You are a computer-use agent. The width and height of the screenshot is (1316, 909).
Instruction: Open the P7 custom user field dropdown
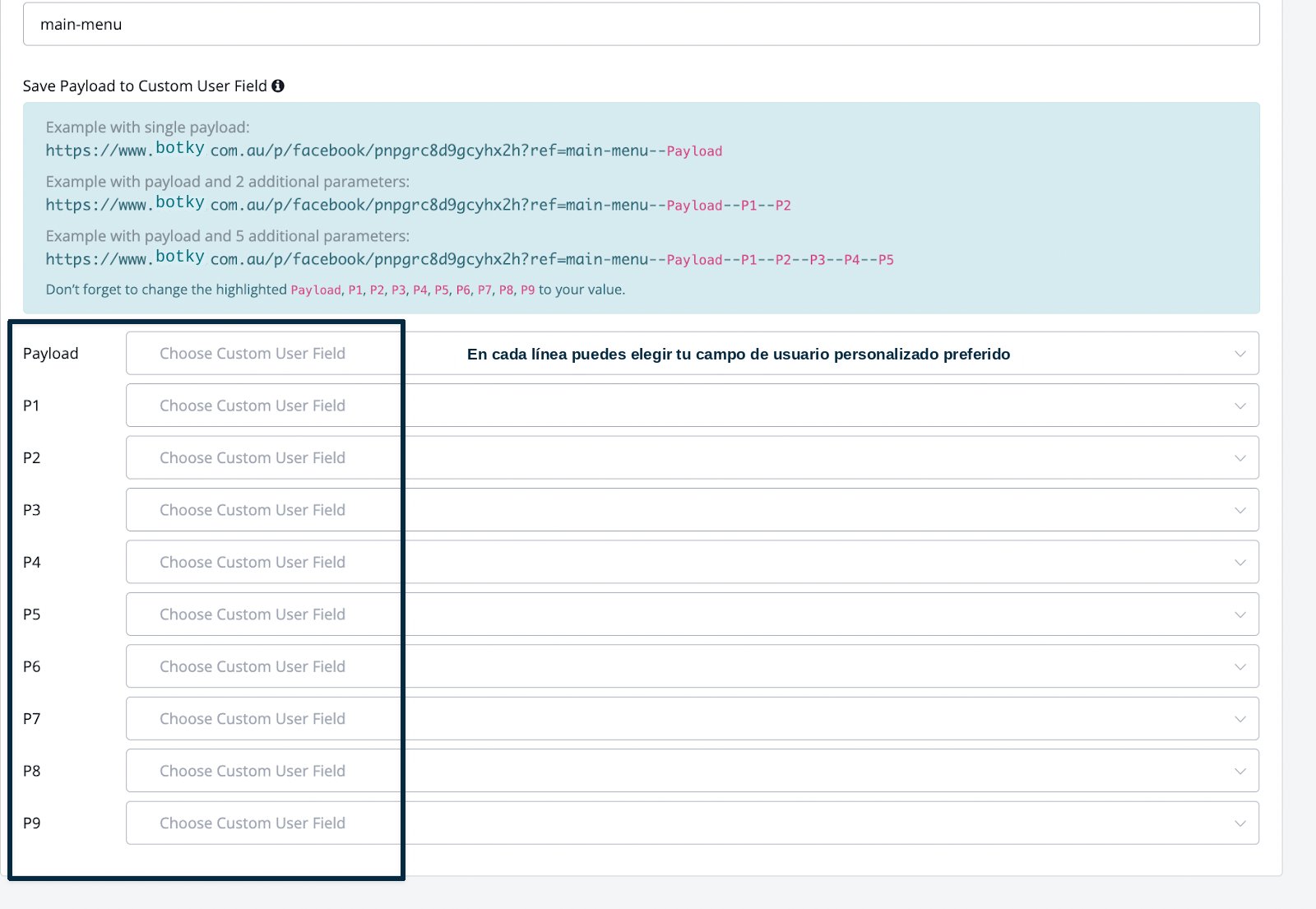pyautogui.click(x=693, y=719)
